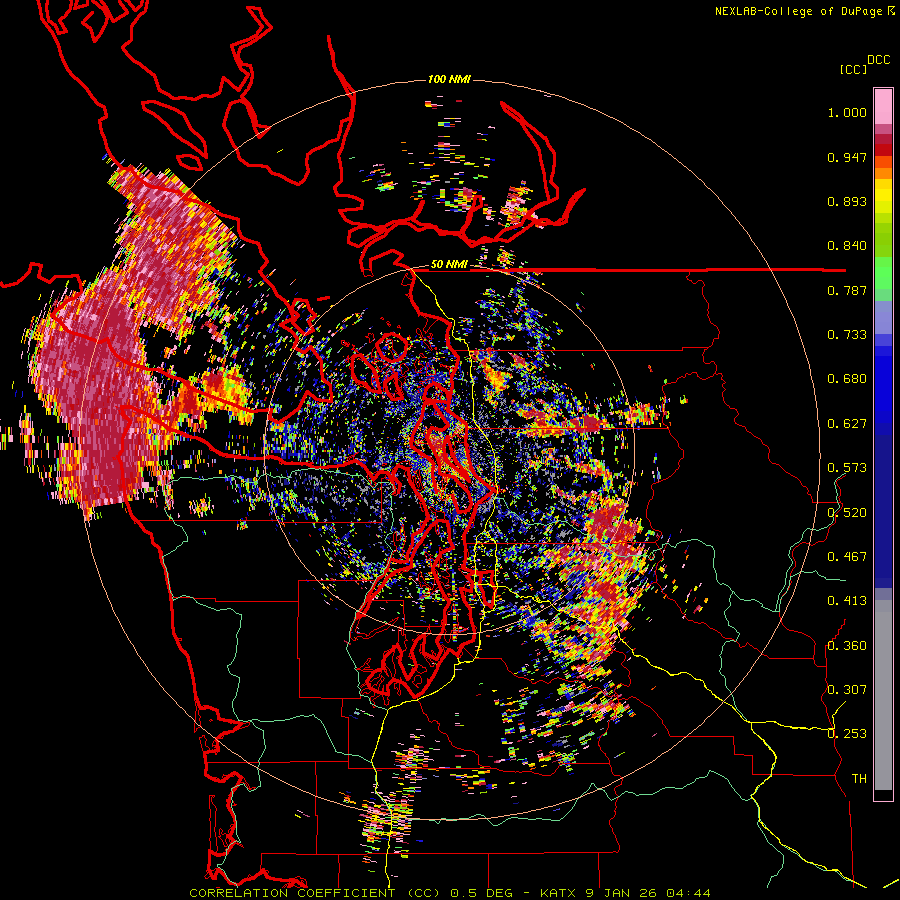This screenshot has height=900, width=900.
Task: Select the 0.840 scale value
Action: coord(847,246)
